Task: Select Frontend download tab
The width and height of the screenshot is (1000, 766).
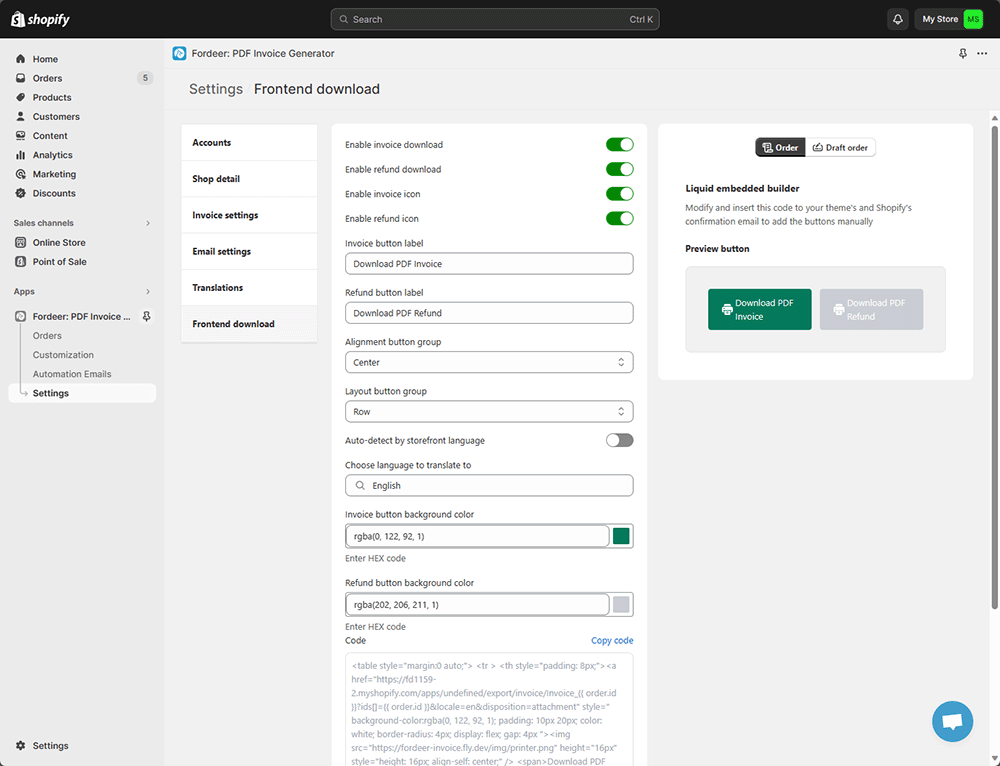Action: pos(249,324)
